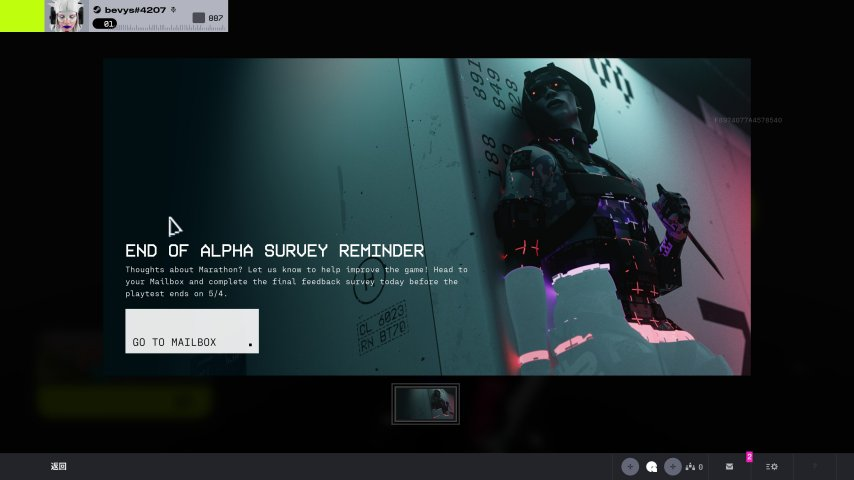Click the GO TO MAILBOX button
Screen dimensions: 854x480
point(192,331)
